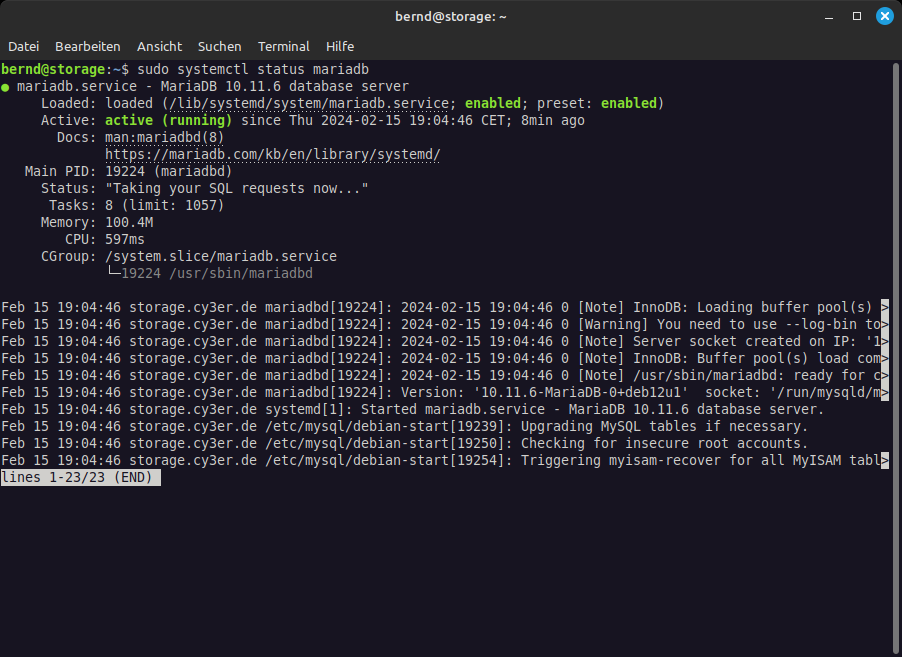Viewport: 902px width, 657px height.
Task: Open the Ansicht menu
Action: coord(159,47)
